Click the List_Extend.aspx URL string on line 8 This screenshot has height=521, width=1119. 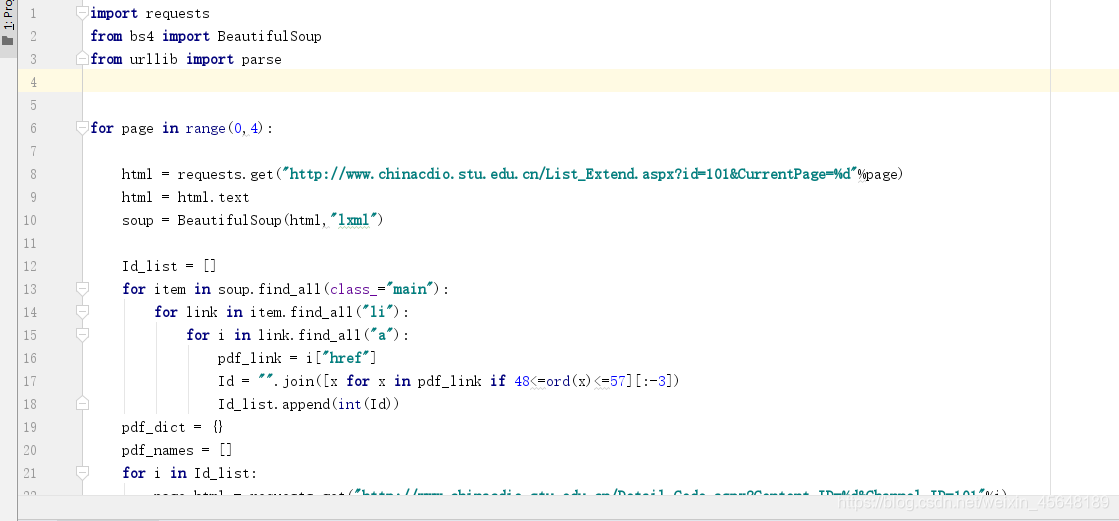point(569,174)
